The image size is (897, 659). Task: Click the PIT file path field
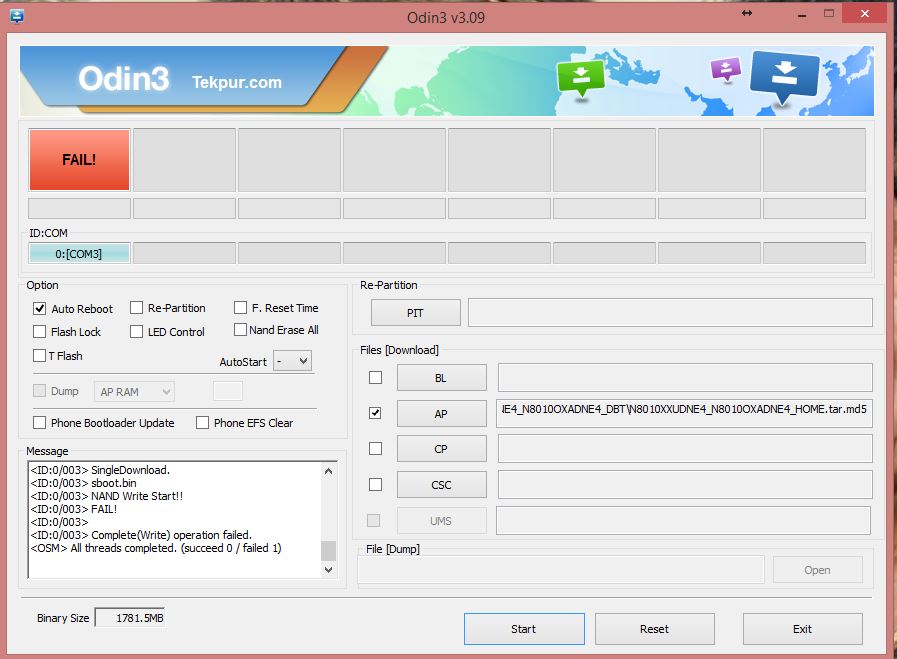click(x=670, y=312)
